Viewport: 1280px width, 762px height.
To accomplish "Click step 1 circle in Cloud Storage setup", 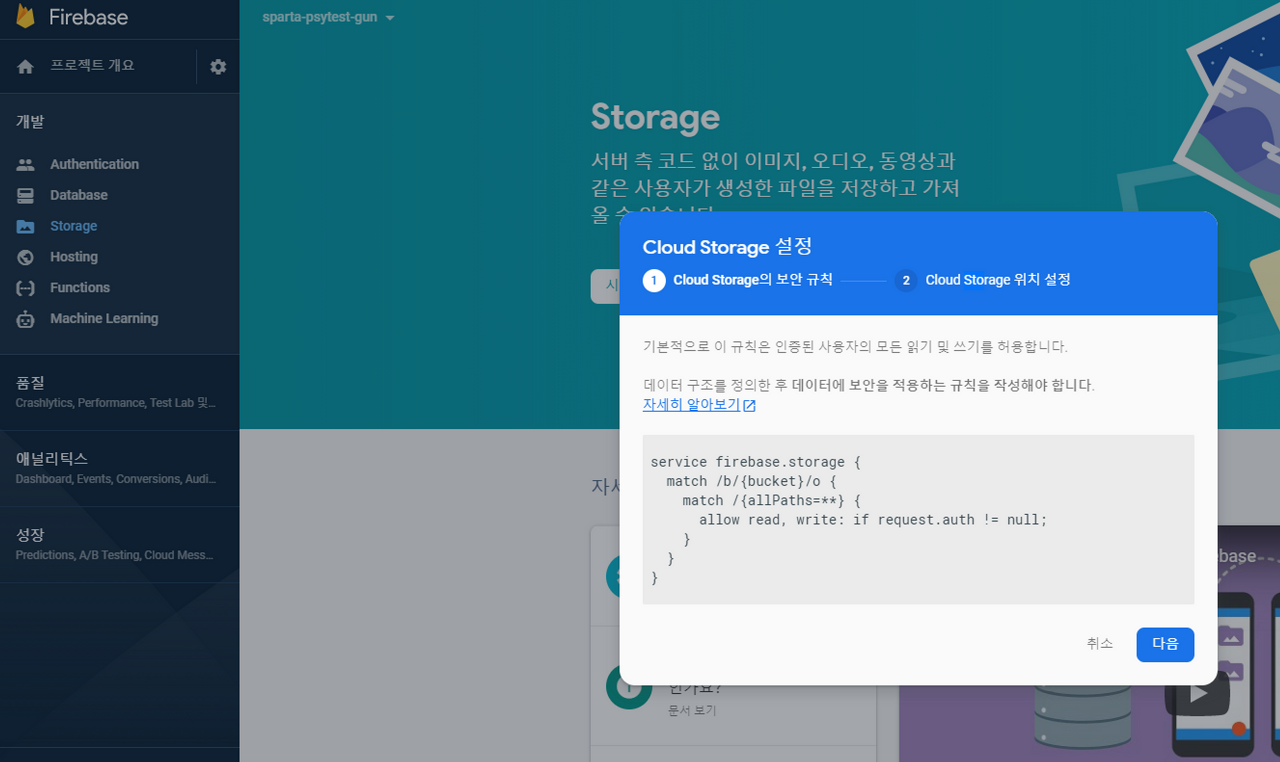I will [654, 280].
